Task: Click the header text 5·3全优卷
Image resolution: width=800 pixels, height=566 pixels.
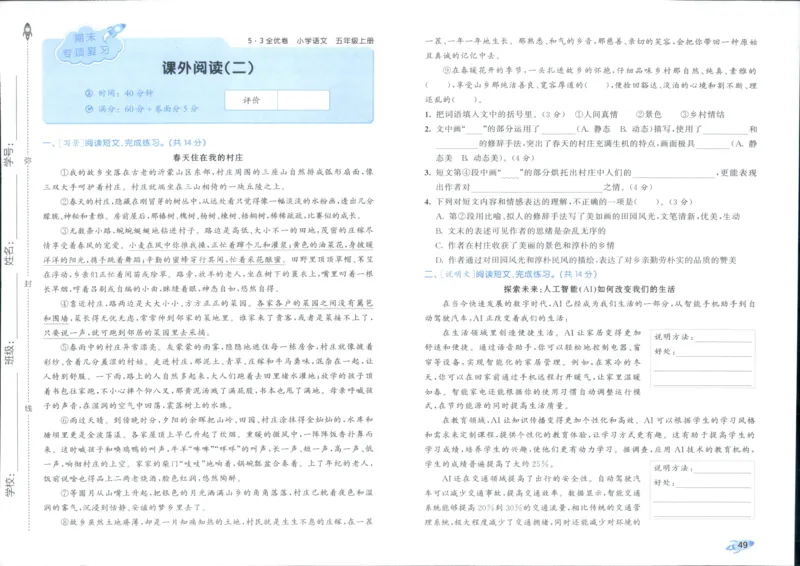Action: tap(267, 41)
